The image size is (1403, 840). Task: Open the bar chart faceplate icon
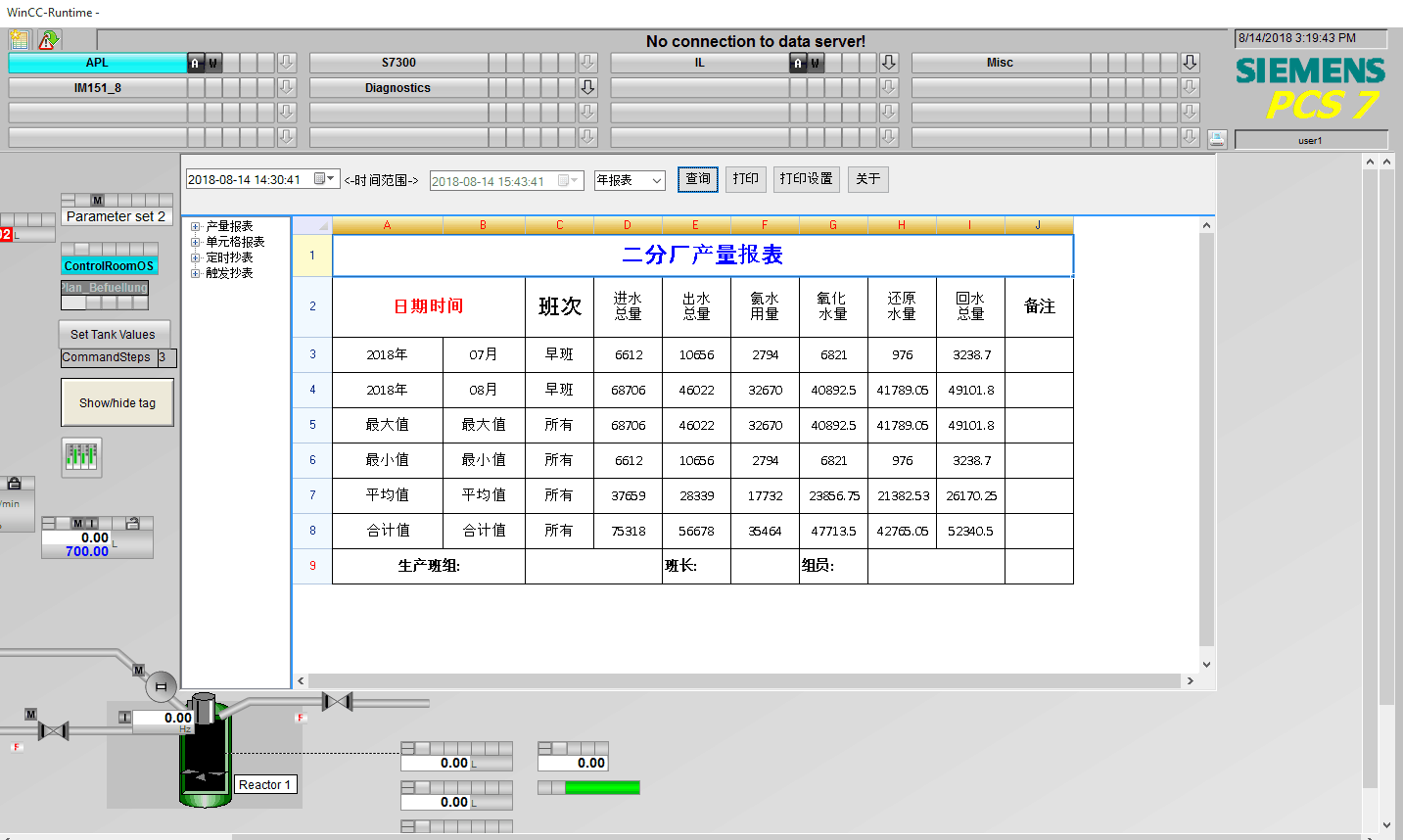pyautogui.click(x=81, y=457)
